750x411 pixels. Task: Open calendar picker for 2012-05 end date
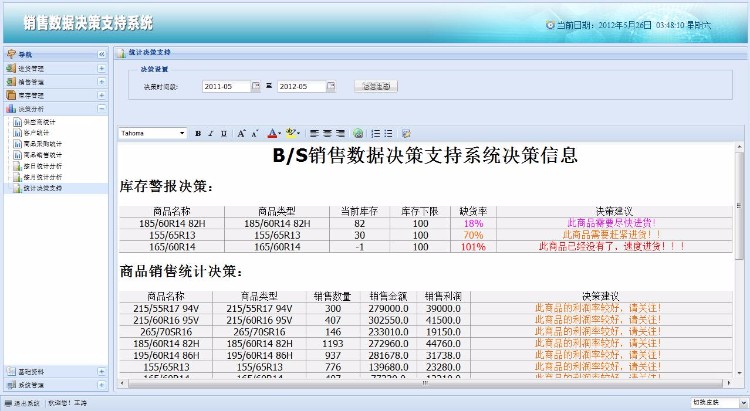click(x=331, y=87)
